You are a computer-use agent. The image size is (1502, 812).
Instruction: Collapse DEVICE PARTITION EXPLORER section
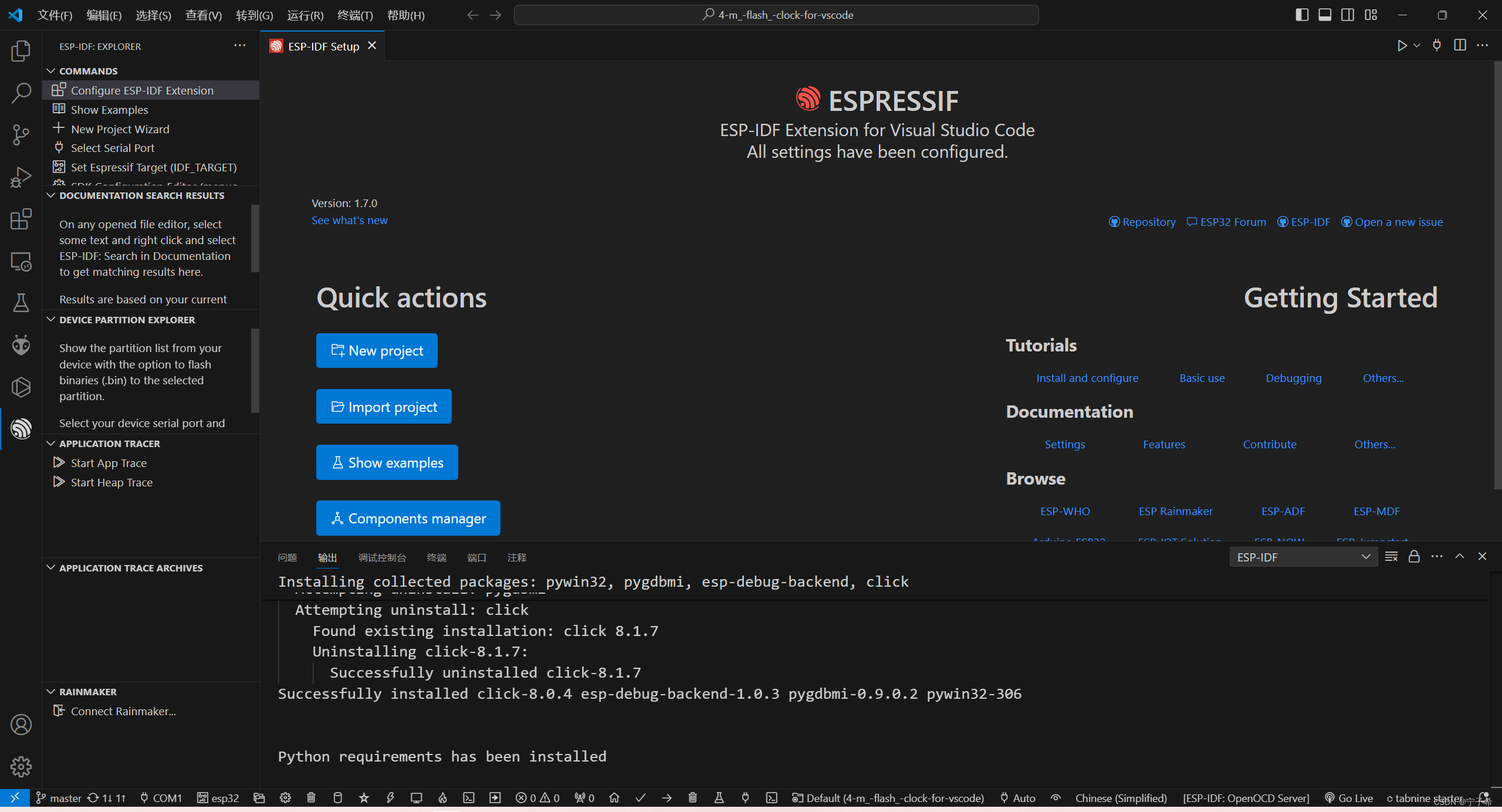[x=51, y=320]
